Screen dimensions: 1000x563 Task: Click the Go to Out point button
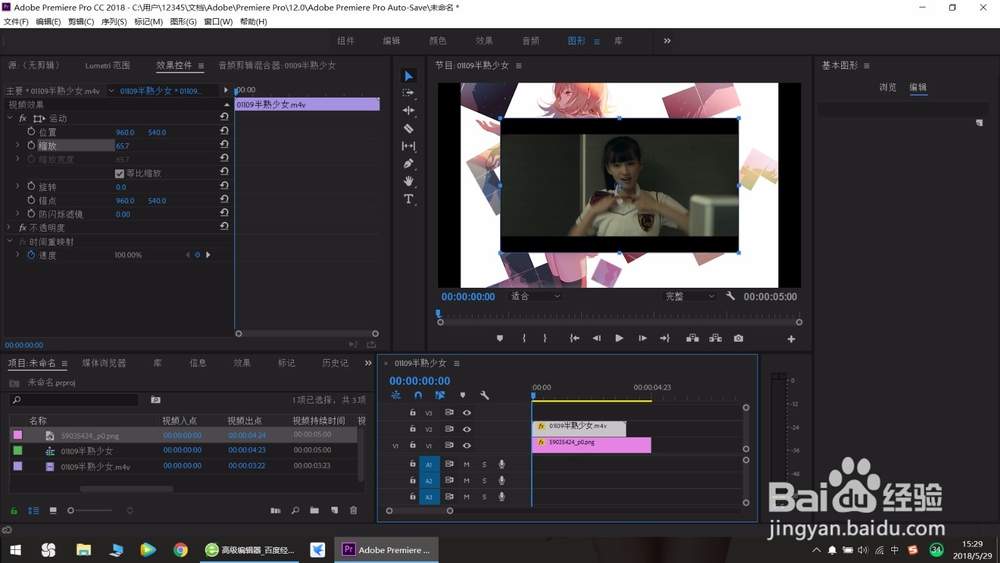(x=665, y=339)
